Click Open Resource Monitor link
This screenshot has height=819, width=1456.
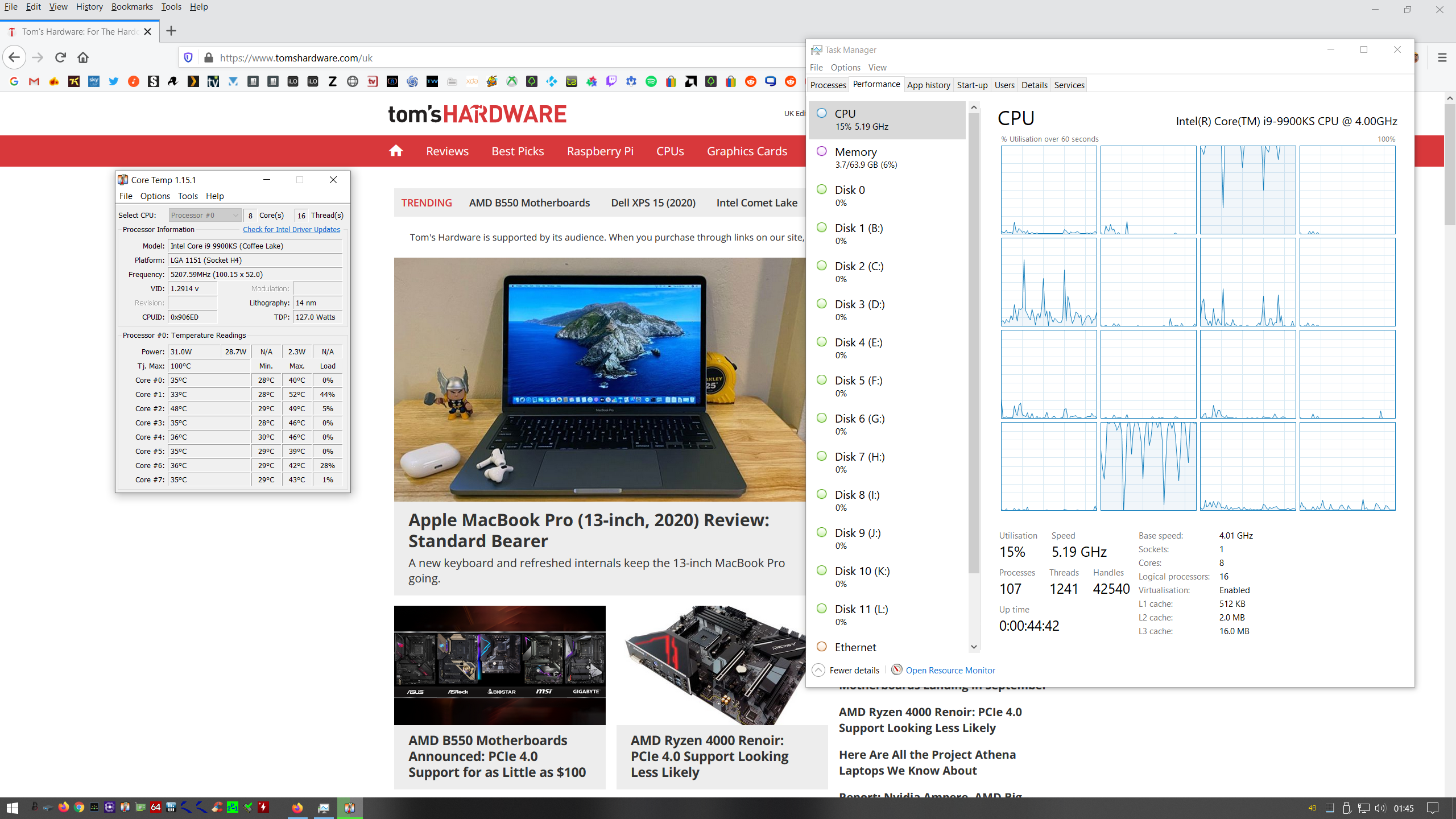(x=950, y=670)
